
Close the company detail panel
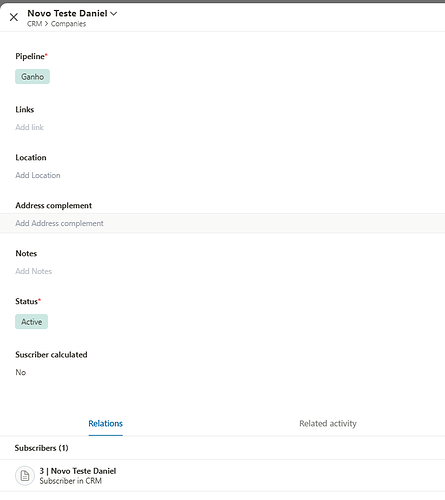point(14,17)
